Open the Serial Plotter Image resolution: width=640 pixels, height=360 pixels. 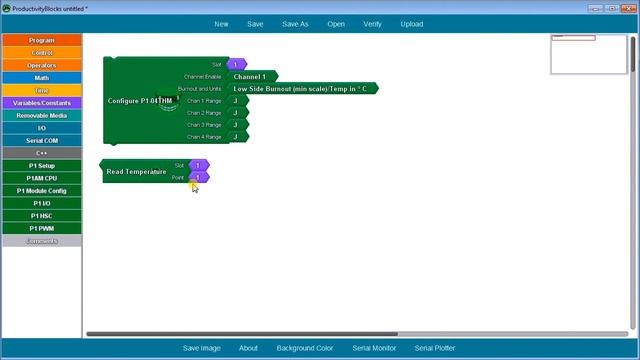click(x=435, y=348)
